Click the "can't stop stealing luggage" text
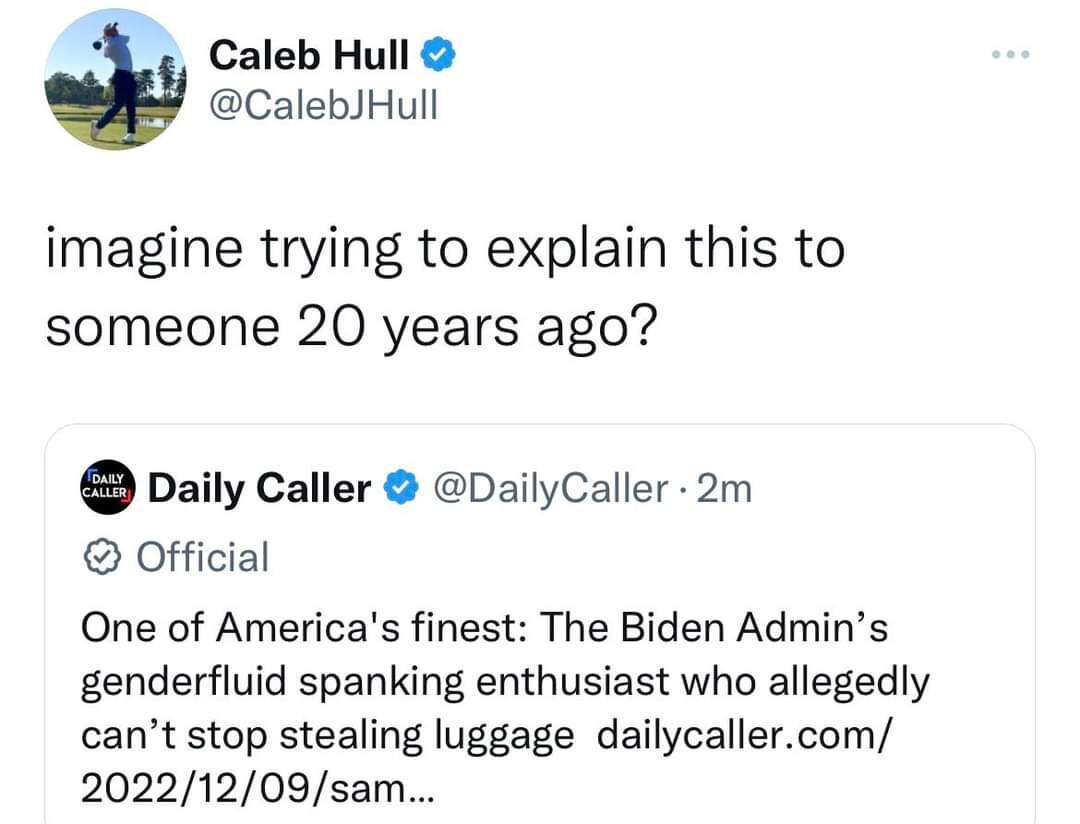Image resolution: width=1080 pixels, height=824 pixels. (327, 736)
